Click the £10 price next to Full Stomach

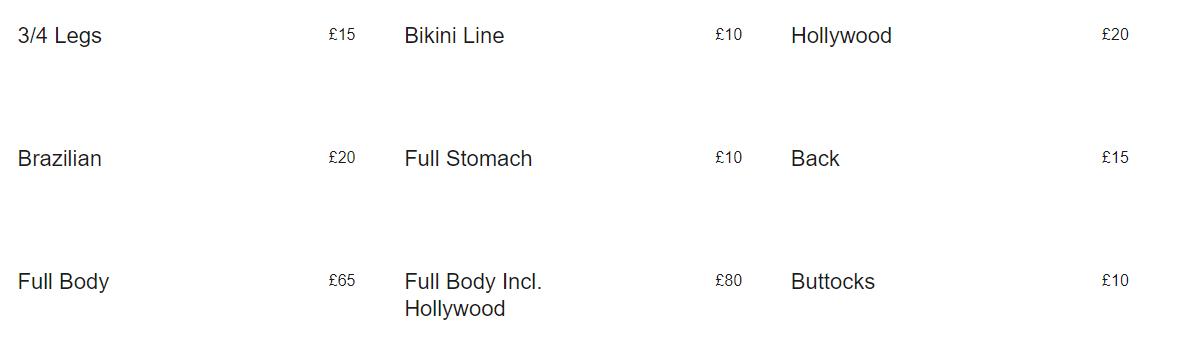tap(729, 157)
